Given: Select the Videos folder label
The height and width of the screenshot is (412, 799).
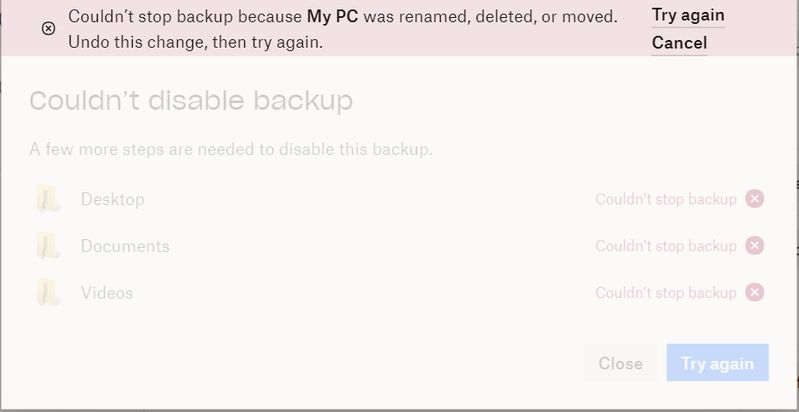Looking at the screenshot, I should (107, 293).
